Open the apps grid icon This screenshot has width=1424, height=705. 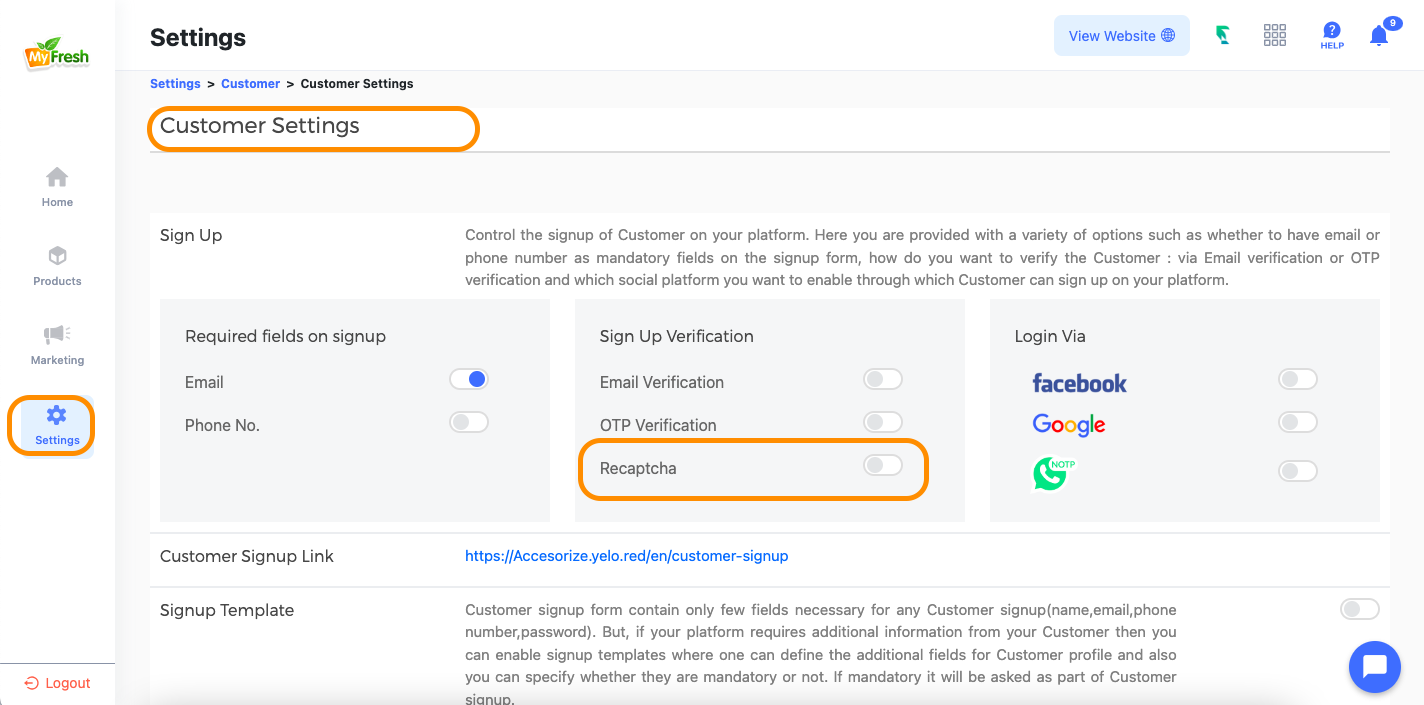pyautogui.click(x=1275, y=35)
